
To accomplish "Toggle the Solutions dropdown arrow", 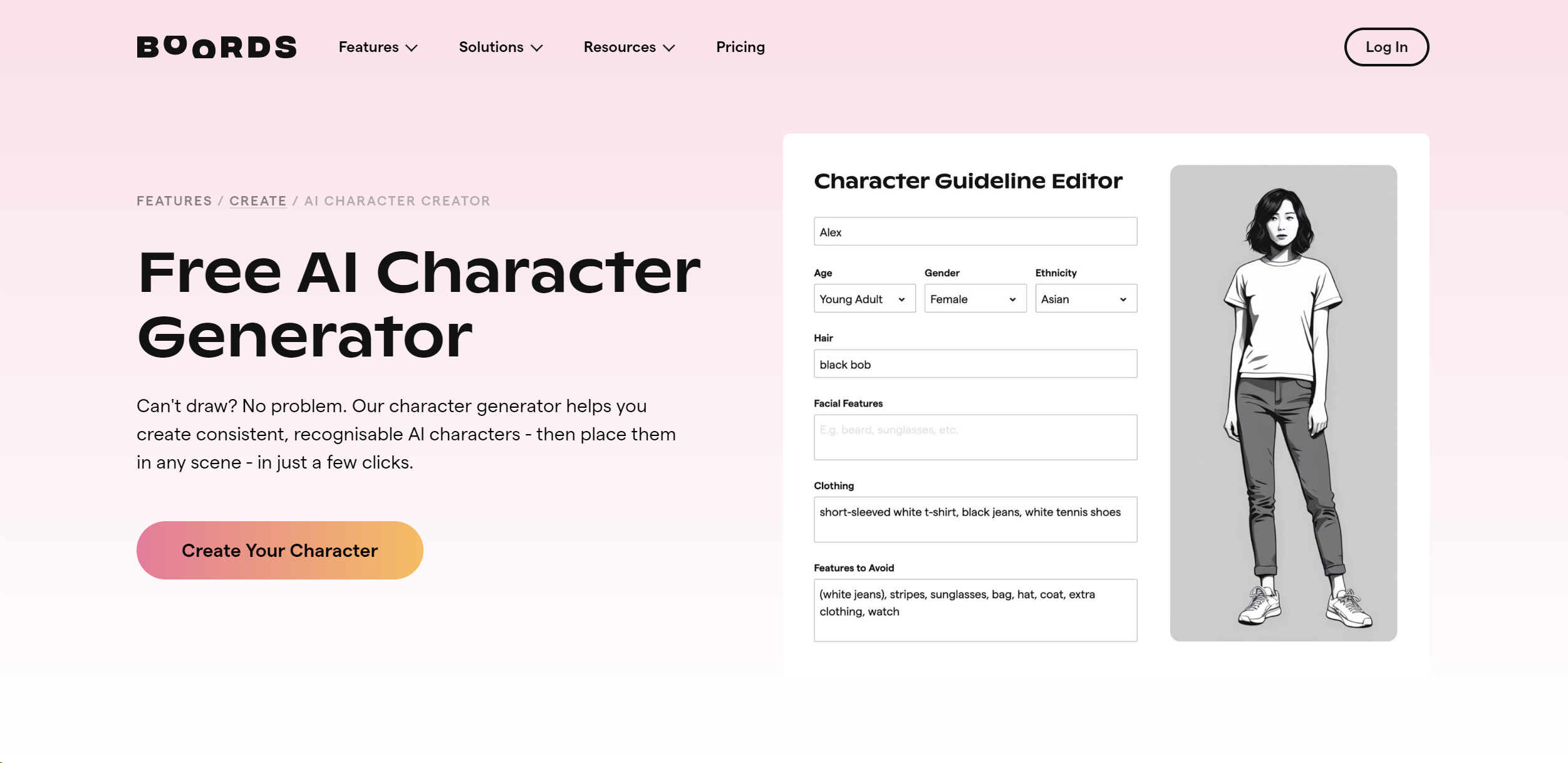I will click(x=536, y=47).
